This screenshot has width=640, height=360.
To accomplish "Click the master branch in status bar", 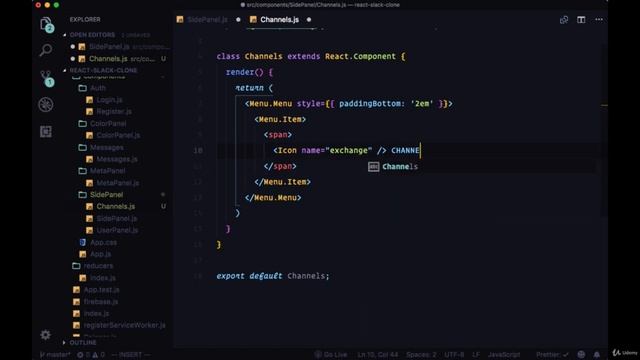I will point(55,355).
